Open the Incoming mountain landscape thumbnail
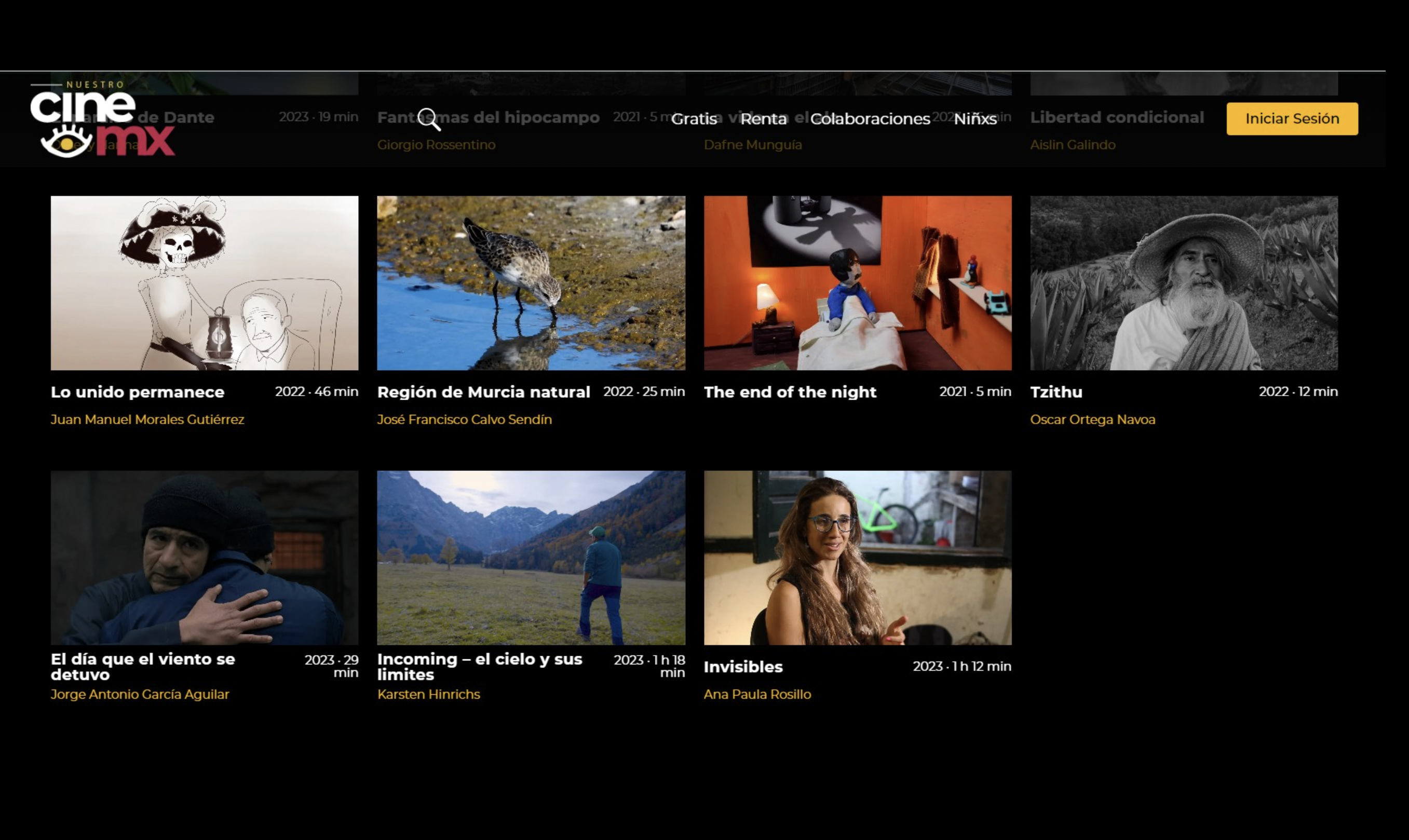 pos(531,558)
